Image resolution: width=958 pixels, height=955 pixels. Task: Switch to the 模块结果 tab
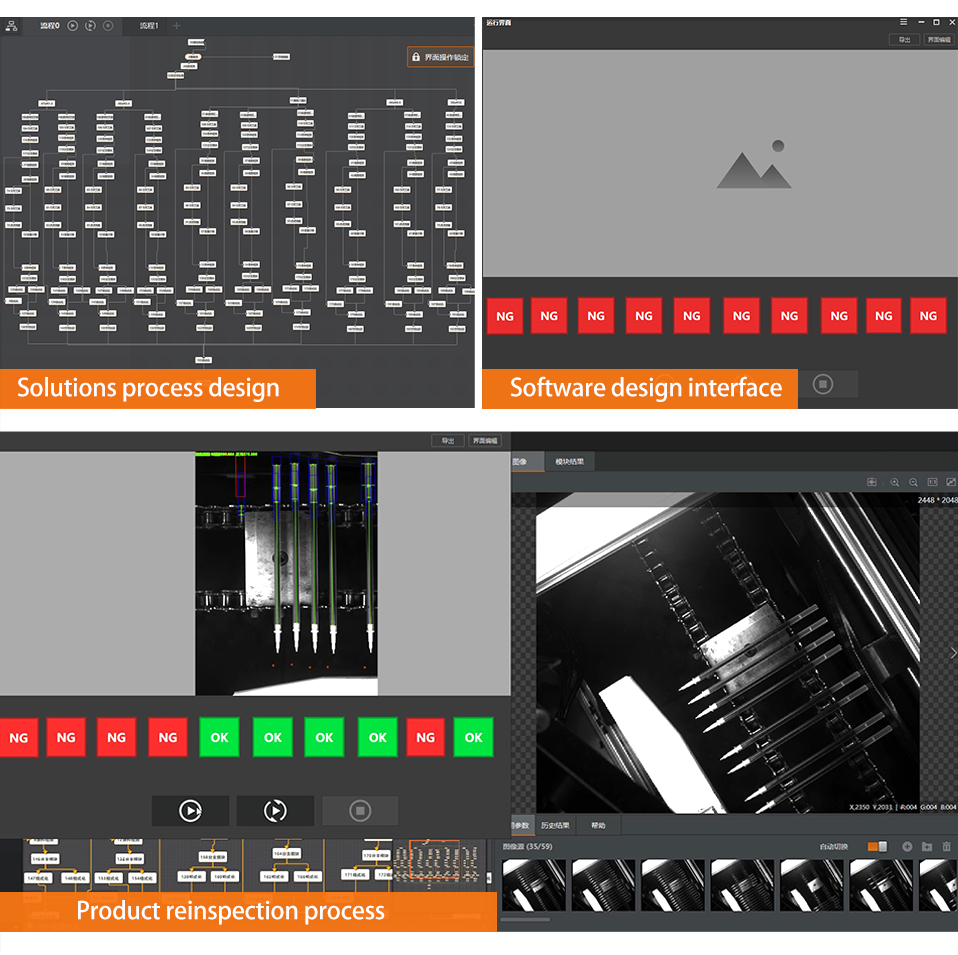(569, 462)
